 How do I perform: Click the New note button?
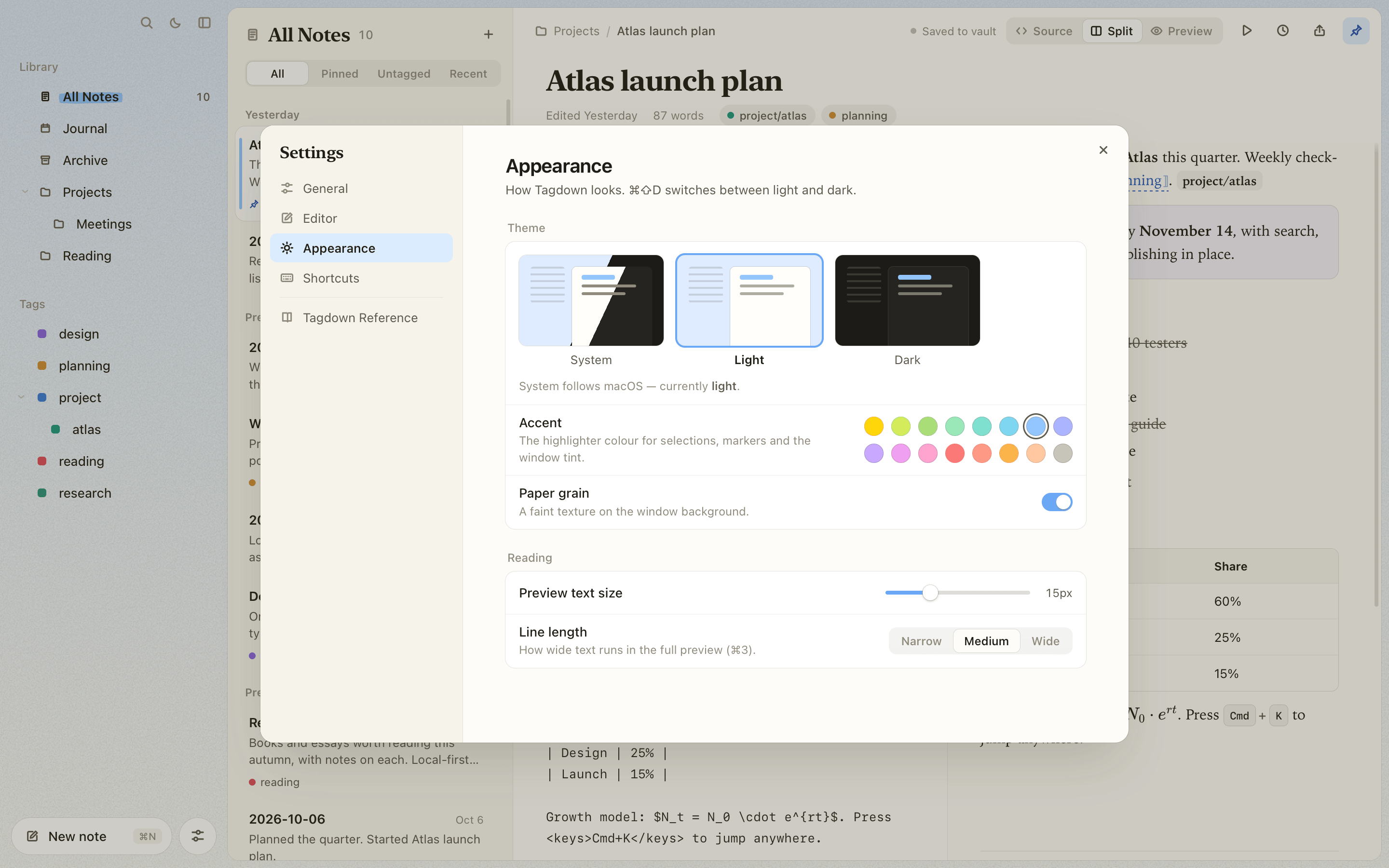(x=91, y=836)
